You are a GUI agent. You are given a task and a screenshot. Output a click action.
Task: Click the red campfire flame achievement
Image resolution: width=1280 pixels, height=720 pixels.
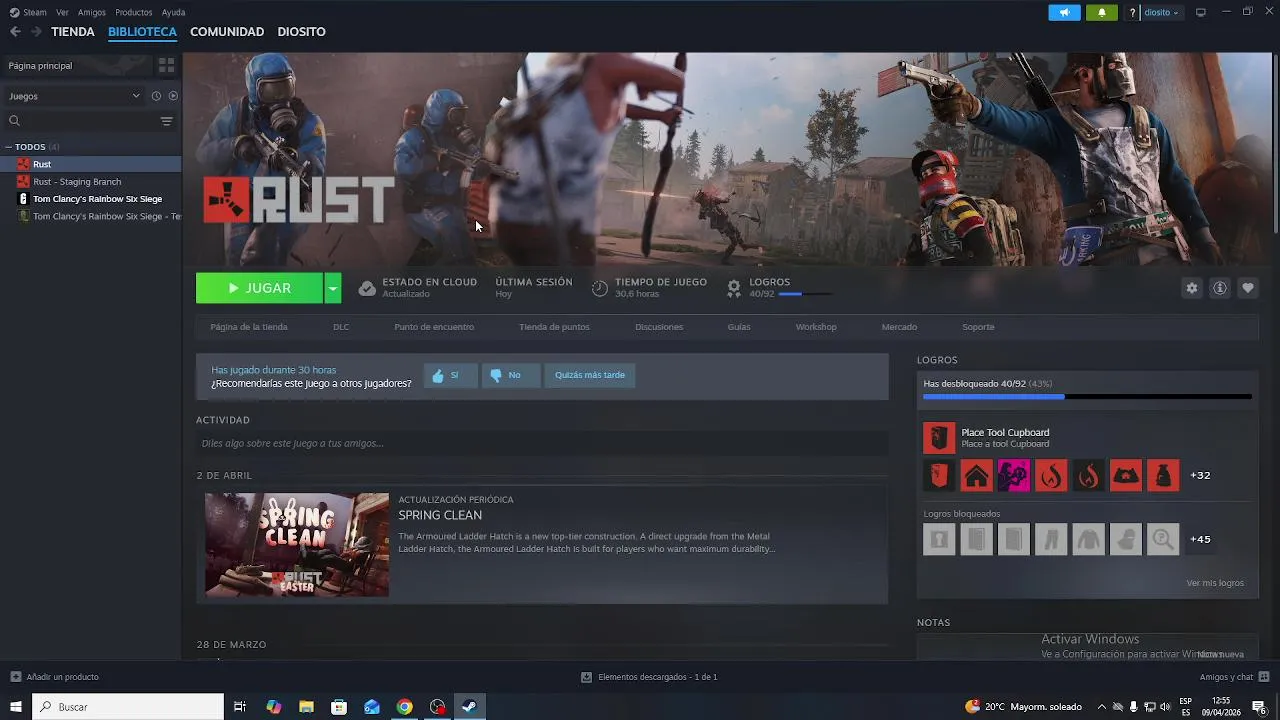click(x=1051, y=475)
